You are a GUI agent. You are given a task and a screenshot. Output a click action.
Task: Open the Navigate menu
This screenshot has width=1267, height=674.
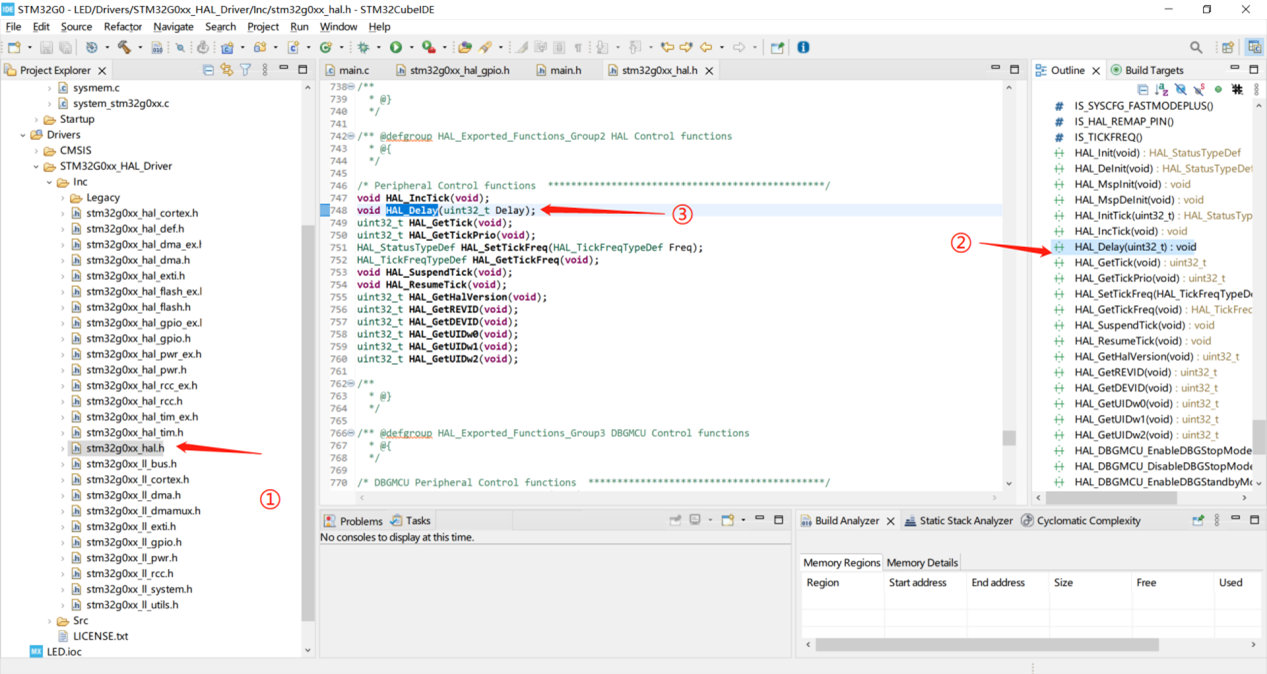coord(174,27)
